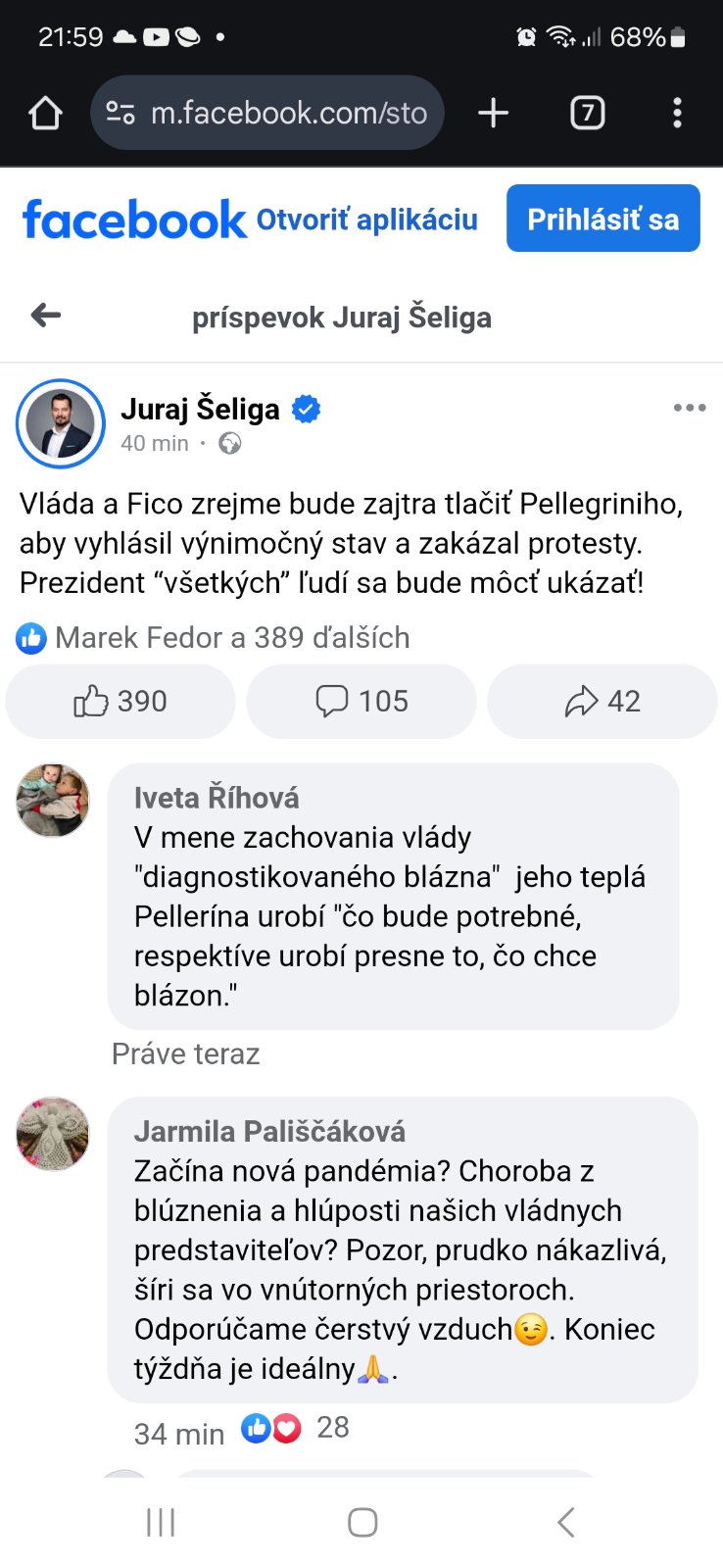This screenshot has height=1568, width=723.
Task: Open the post options three-dot menu
Action: (690, 408)
